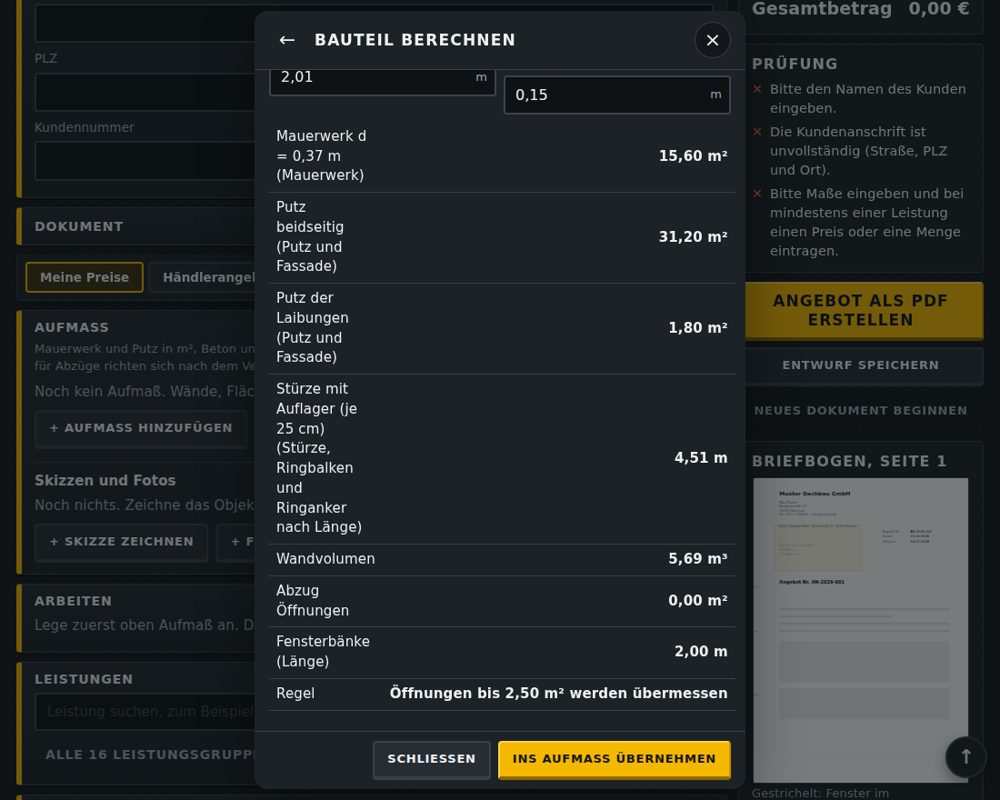Save draft with Entwurf speichern
This screenshot has width=1000, height=800.
(x=864, y=366)
